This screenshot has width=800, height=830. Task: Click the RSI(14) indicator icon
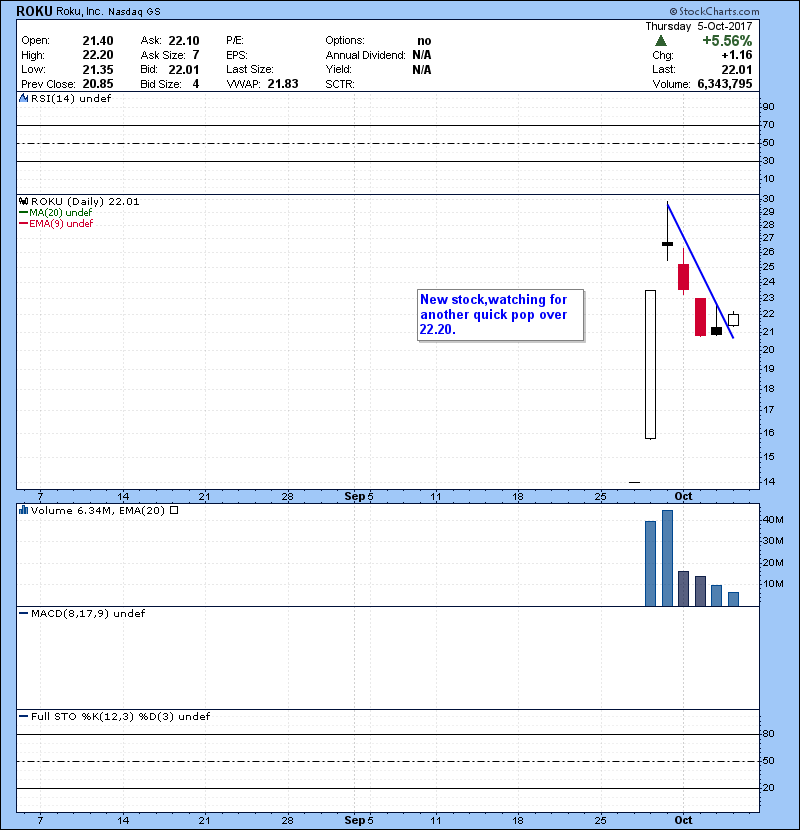pyautogui.click(x=23, y=98)
